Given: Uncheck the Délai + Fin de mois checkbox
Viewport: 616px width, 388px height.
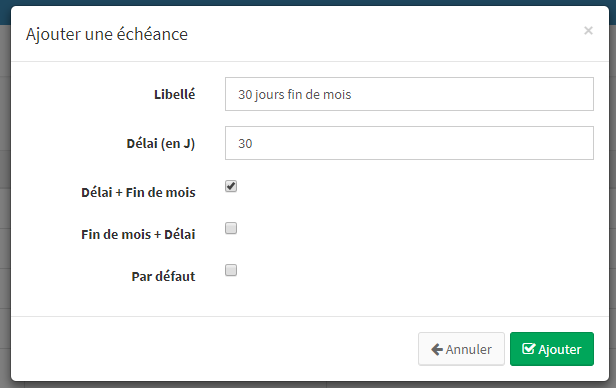Looking at the screenshot, I should coord(231,186).
